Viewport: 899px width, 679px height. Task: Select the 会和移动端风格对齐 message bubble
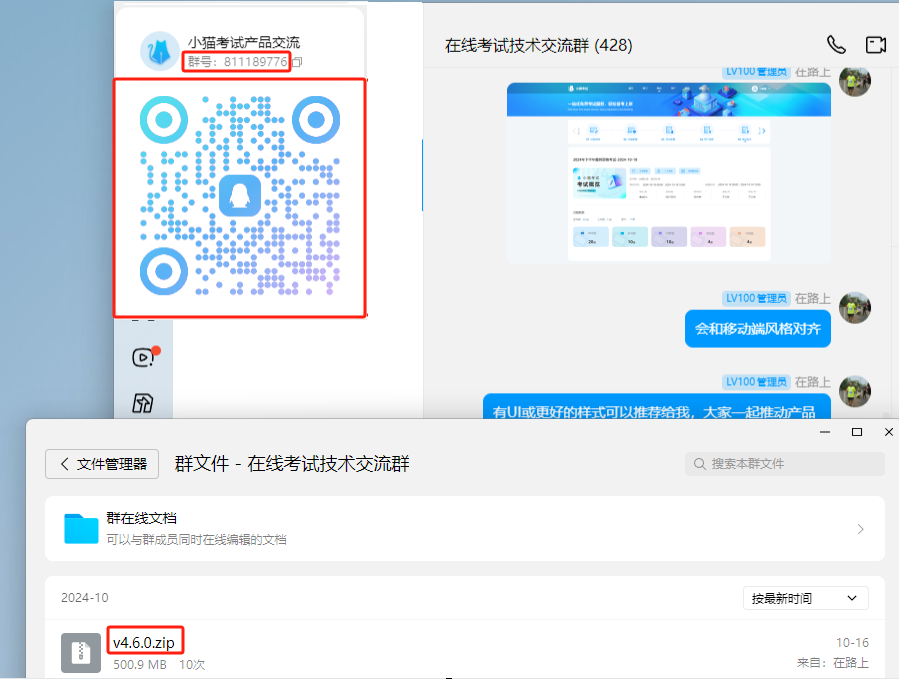(758, 328)
